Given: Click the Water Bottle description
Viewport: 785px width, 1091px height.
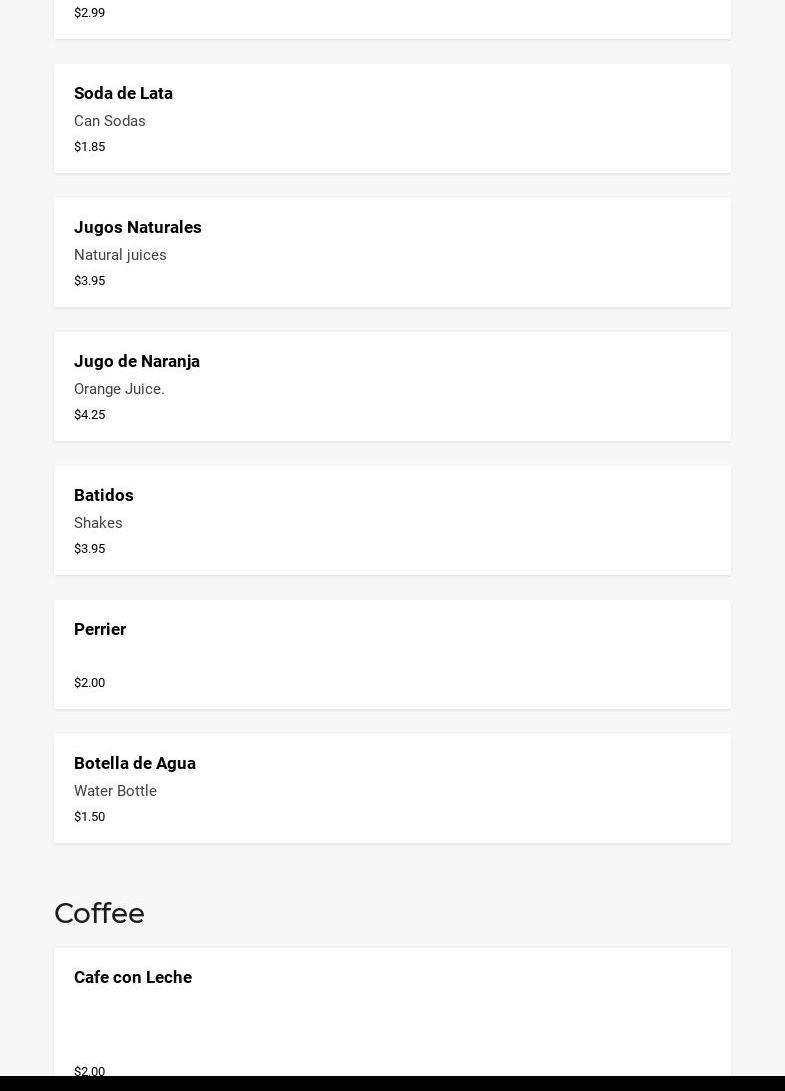Looking at the screenshot, I should [x=115, y=791].
